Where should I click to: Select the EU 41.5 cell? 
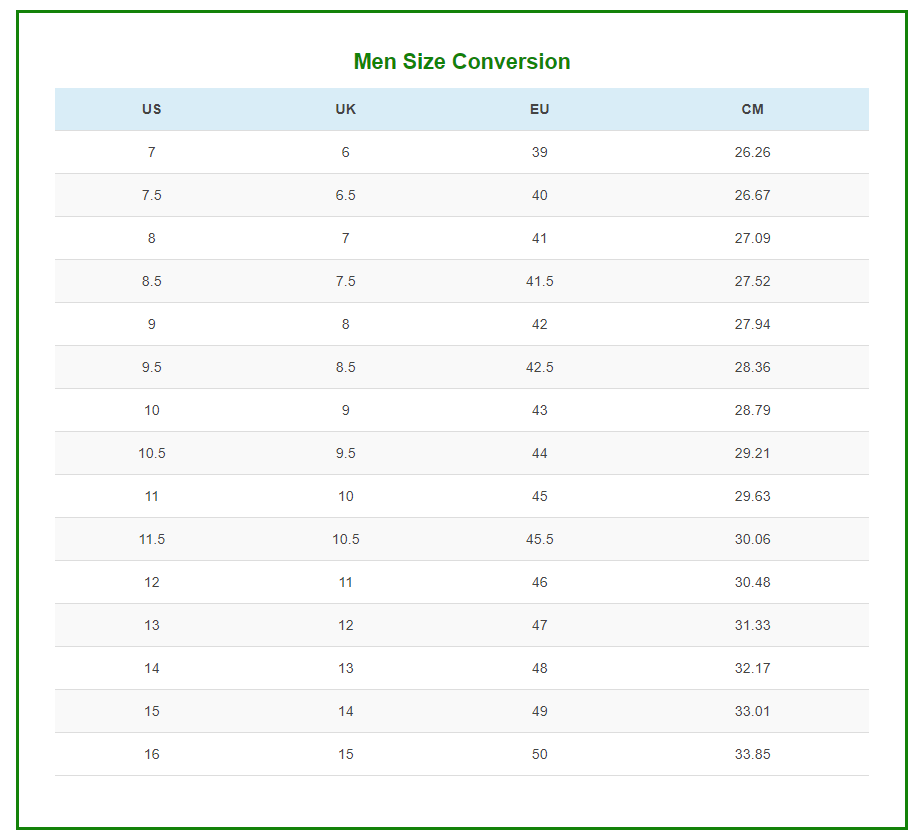540,281
